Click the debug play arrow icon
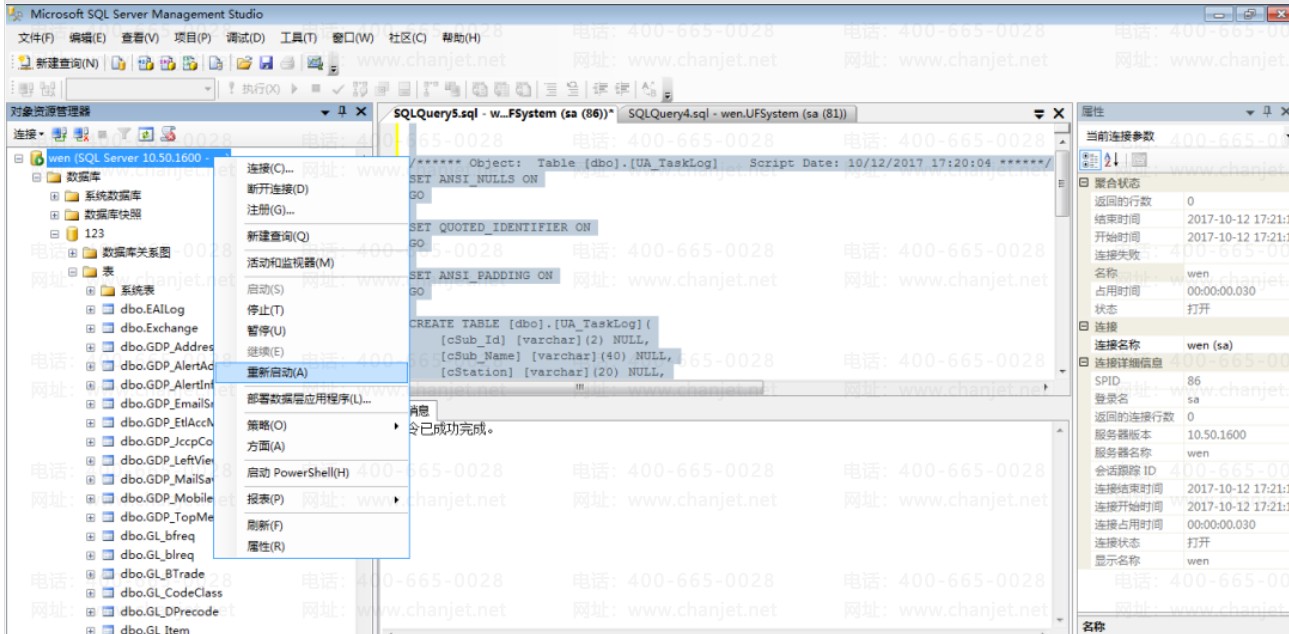Image resolution: width=1289 pixels, height=634 pixels. 295,89
